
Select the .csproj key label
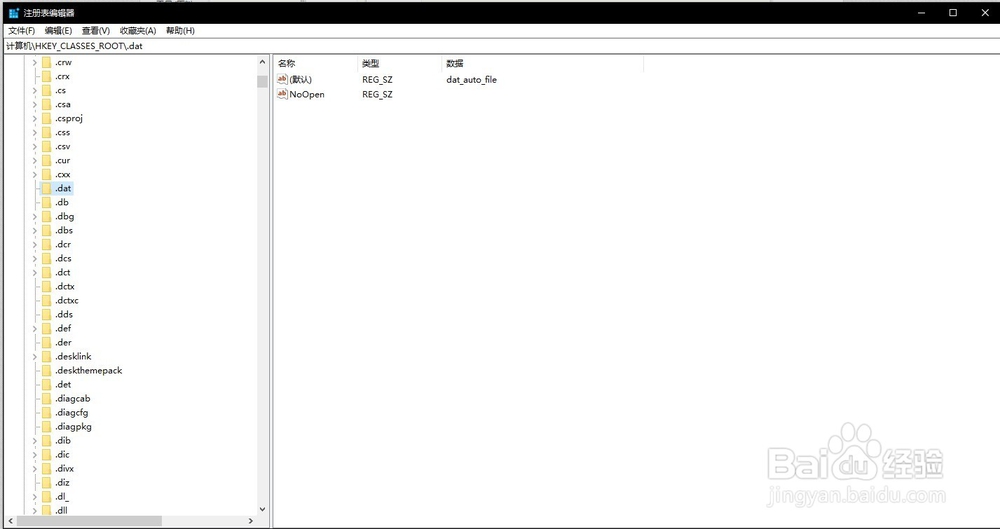pos(69,119)
